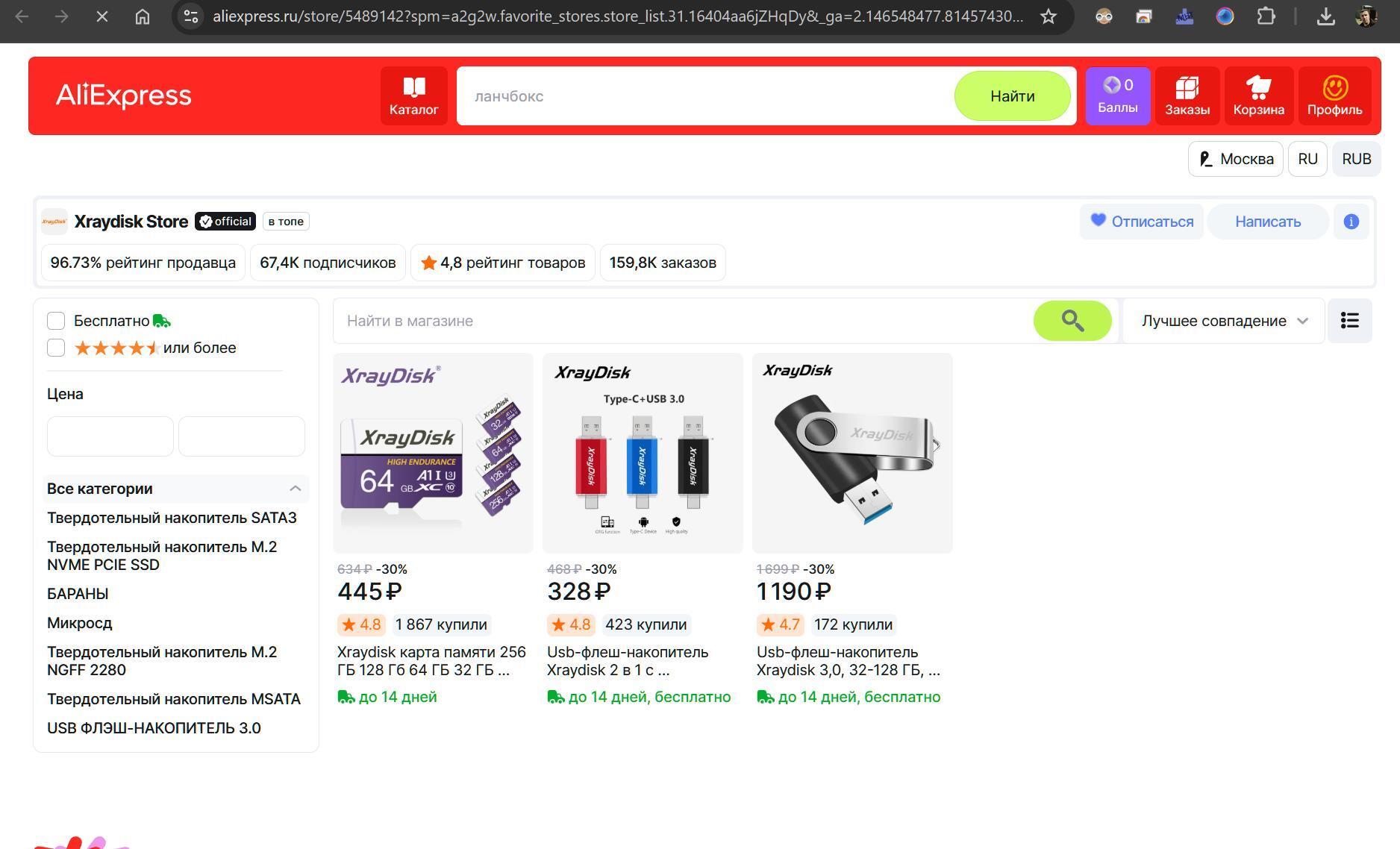The height and width of the screenshot is (849, 1400).
Task: Click the AliExpress logo
Action: [x=124, y=95]
